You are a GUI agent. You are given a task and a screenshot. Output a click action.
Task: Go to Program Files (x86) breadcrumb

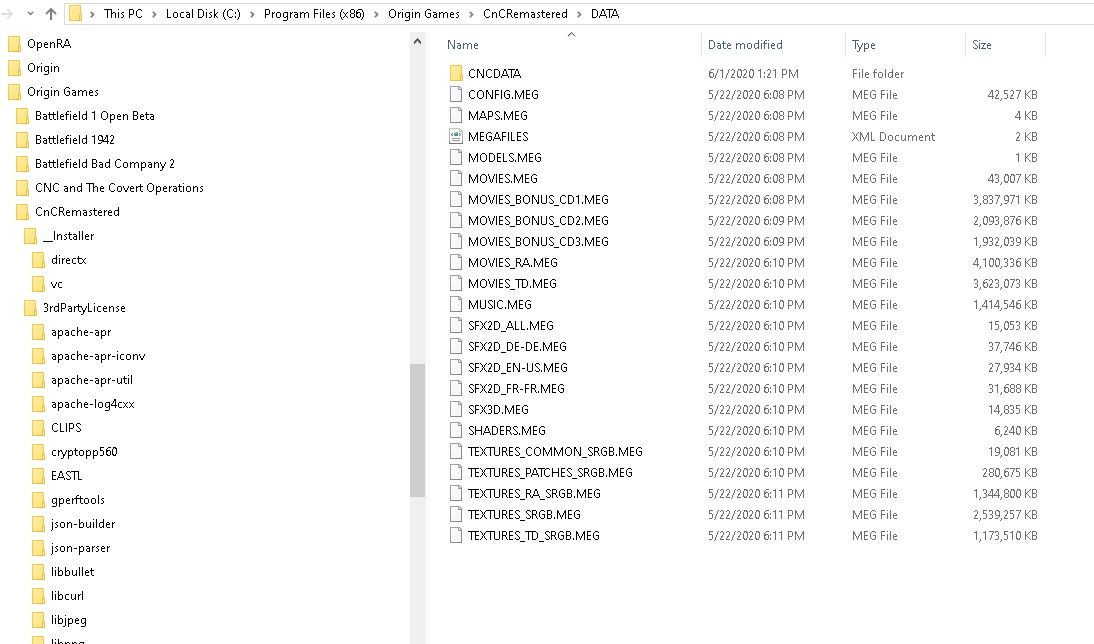click(x=314, y=14)
